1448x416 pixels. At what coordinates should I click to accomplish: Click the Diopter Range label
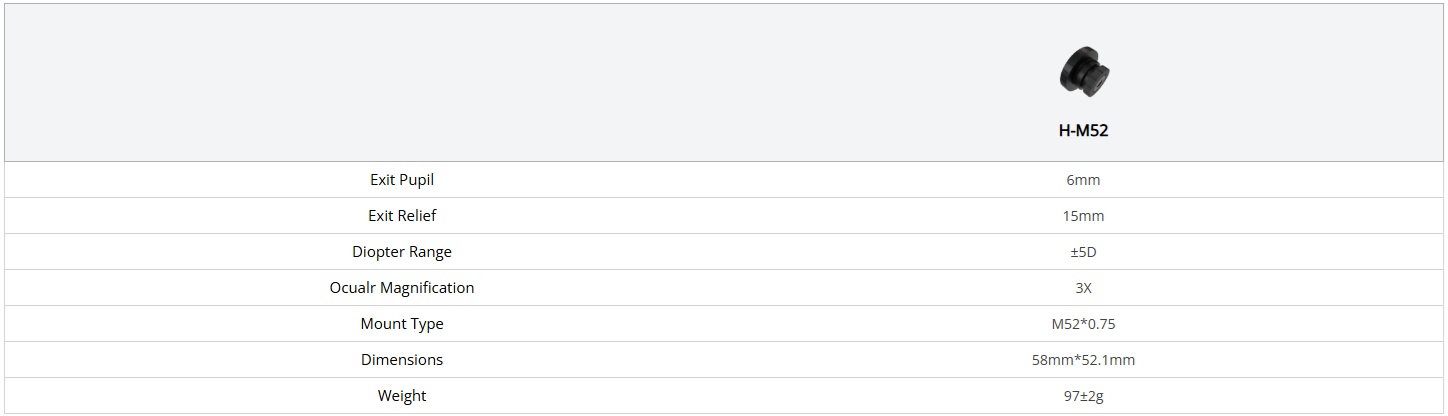402,252
